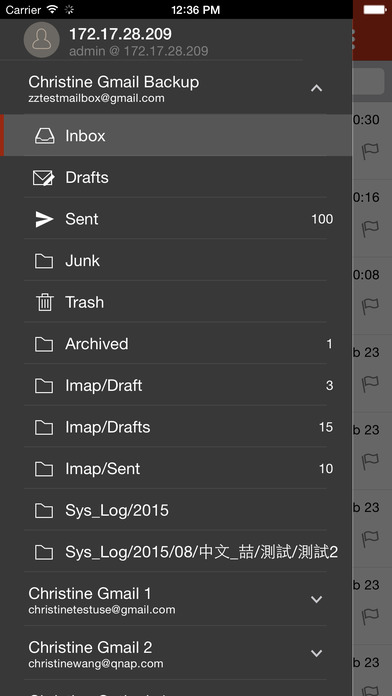
Task: Collapse Christine Gmail Backup account
Action: pos(316,88)
